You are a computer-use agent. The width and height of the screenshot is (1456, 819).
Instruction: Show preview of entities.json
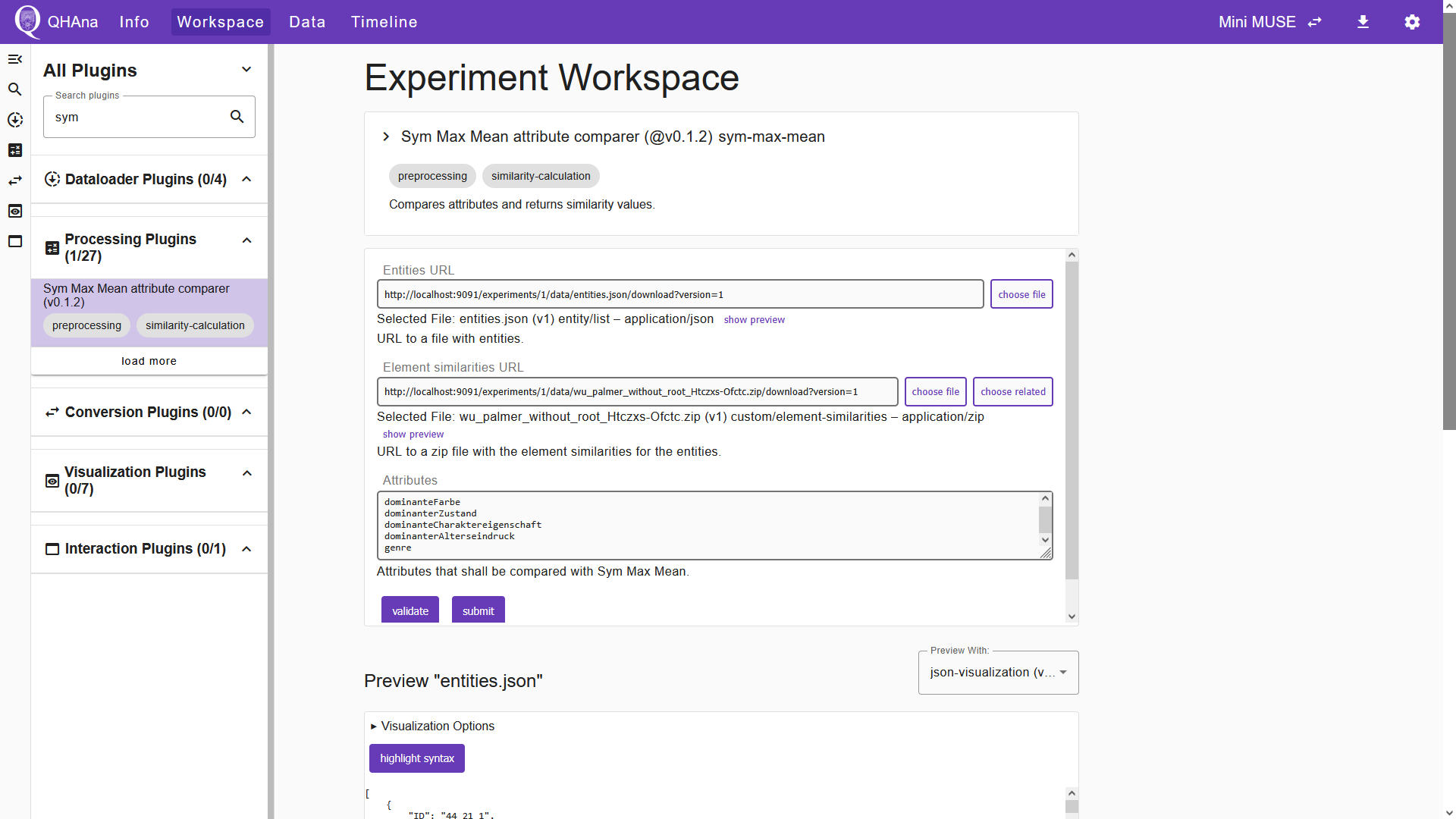[x=754, y=320]
